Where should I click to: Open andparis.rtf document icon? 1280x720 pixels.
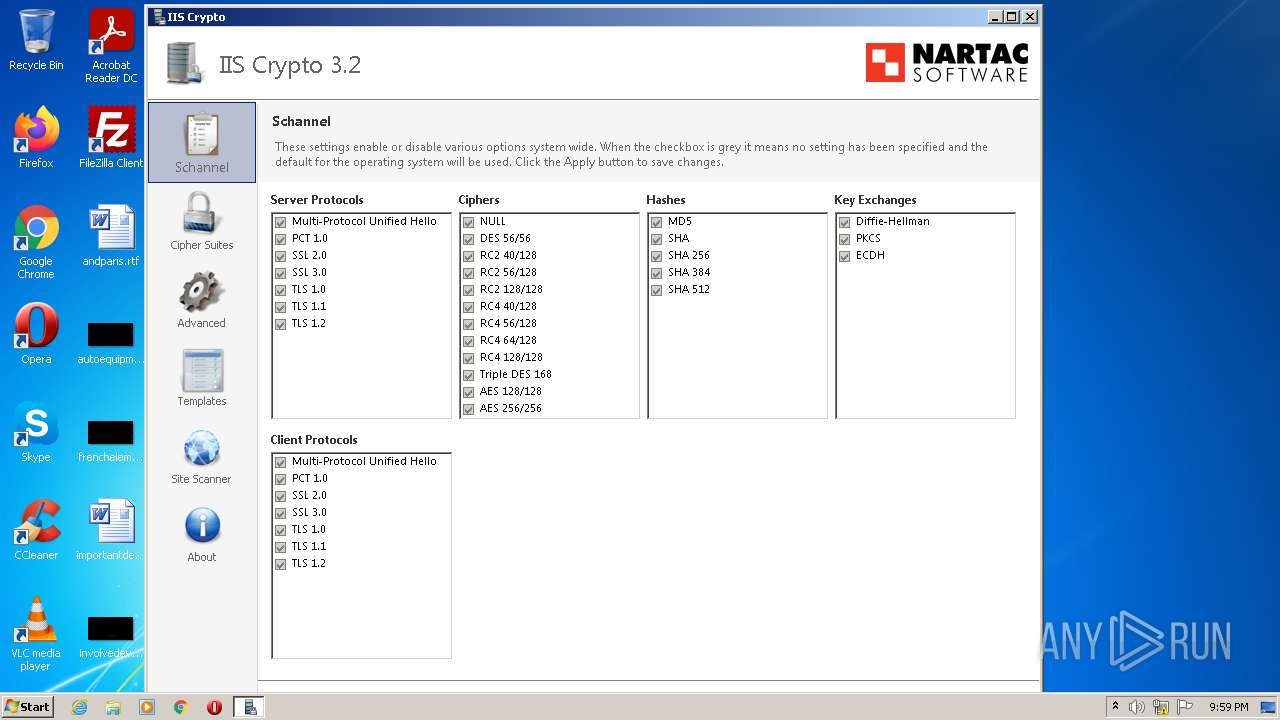(111, 236)
